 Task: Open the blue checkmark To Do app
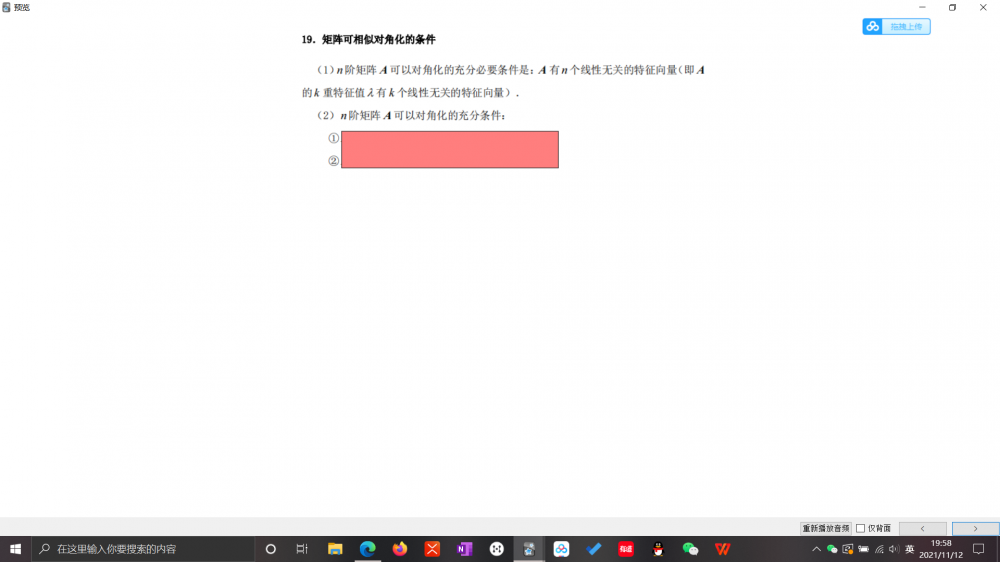click(x=594, y=549)
